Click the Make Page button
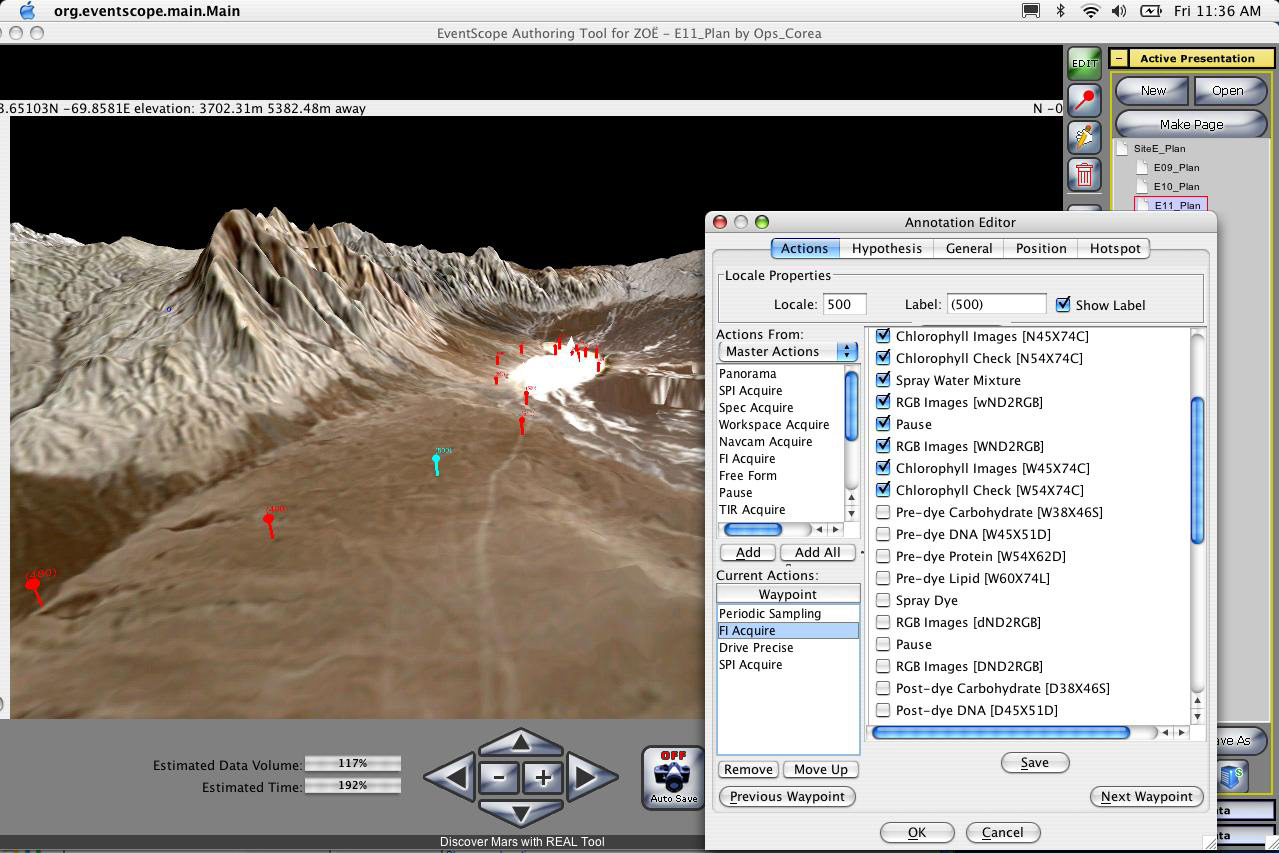1279x853 pixels. (x=1191, y=124)
